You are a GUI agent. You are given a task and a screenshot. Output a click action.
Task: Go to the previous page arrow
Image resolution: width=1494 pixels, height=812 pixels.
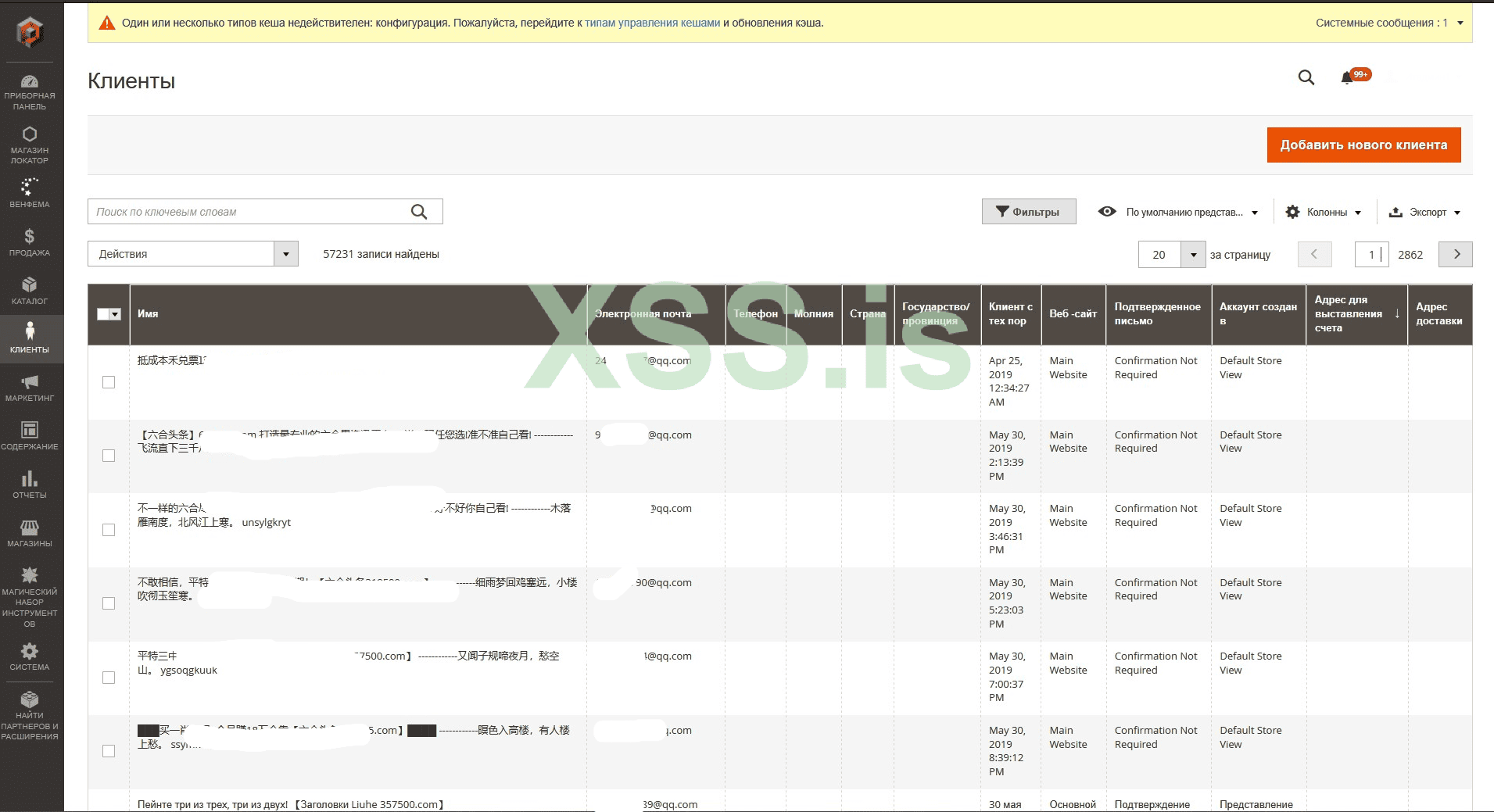1314,254
